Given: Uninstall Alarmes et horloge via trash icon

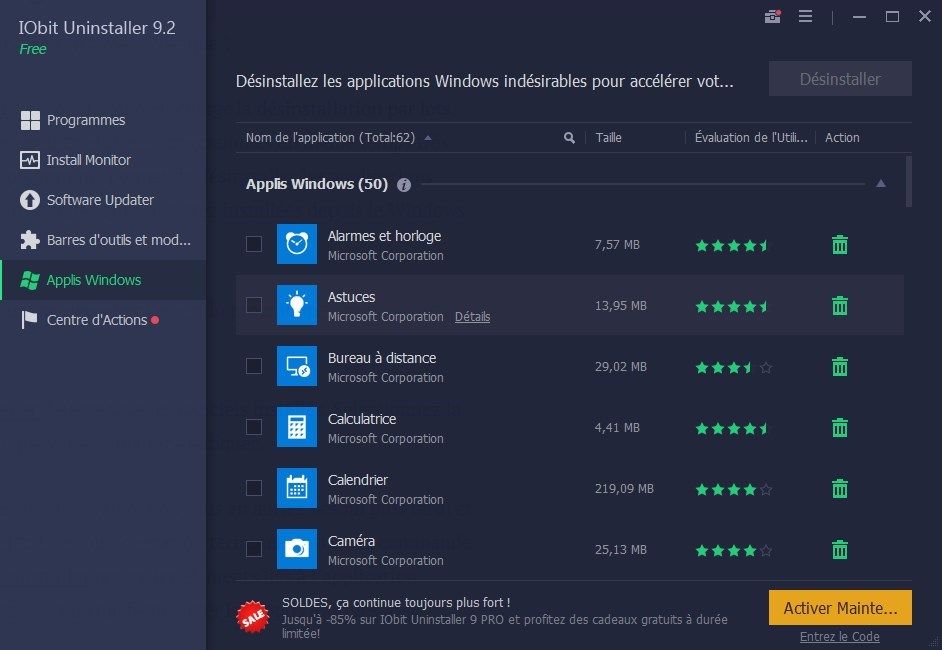Looking at the screenshot, I should pyautogui.click(x=840, y=245).
